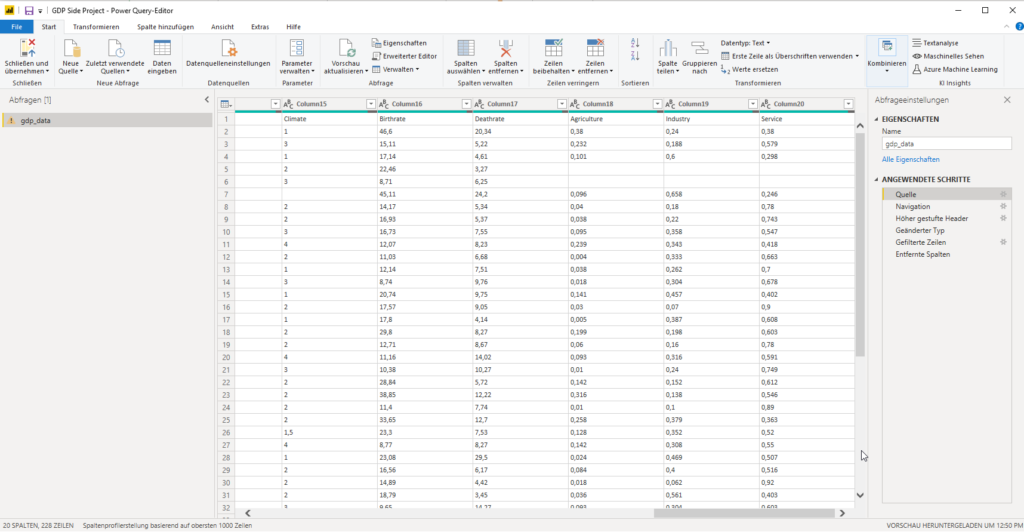
Task: Open Verwalten dropdown in Abfrage group
Action: click(396, 69)
